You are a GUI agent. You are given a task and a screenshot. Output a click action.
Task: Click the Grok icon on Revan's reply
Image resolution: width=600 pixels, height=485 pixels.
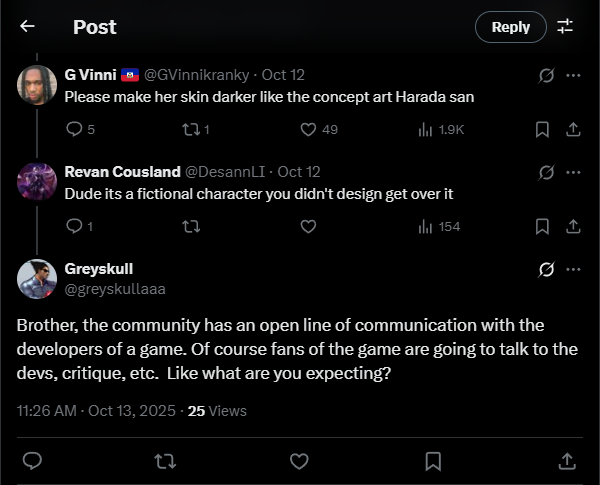coord(546,172)
